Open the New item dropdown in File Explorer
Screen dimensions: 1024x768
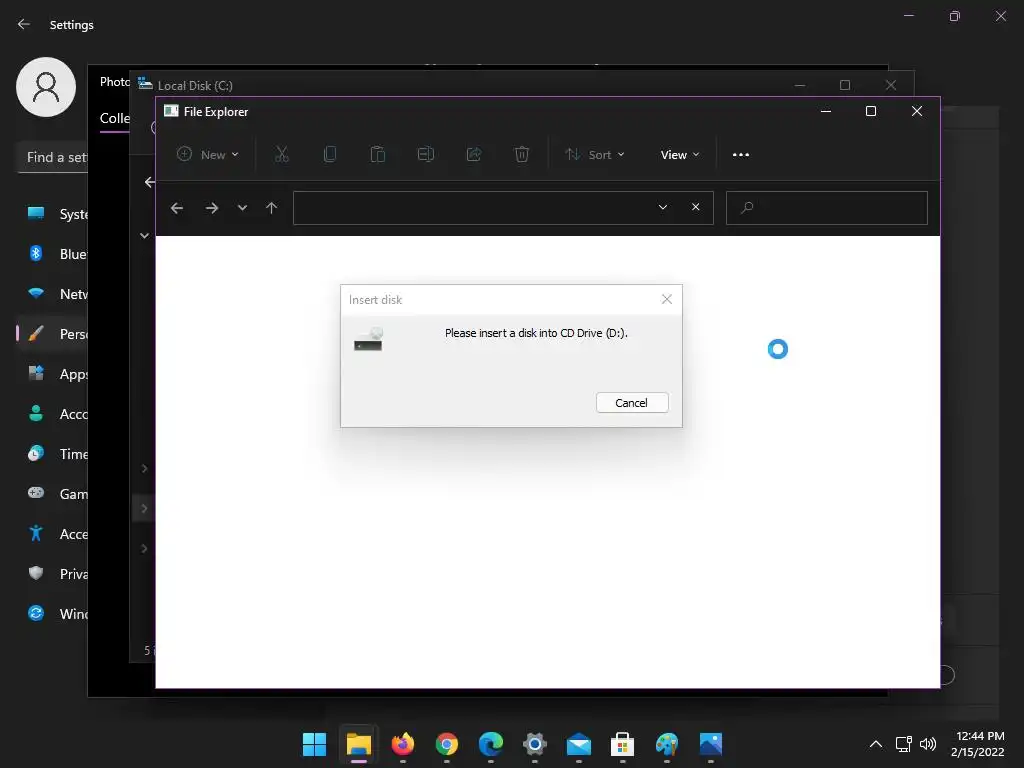pyautogui.click(x=208, y=155)
